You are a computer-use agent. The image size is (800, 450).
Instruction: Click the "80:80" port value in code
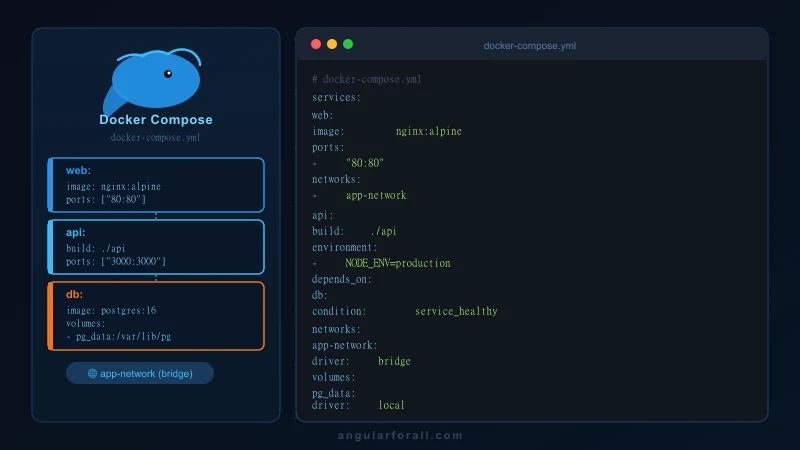pyautogui.click(x=365, y=163)
